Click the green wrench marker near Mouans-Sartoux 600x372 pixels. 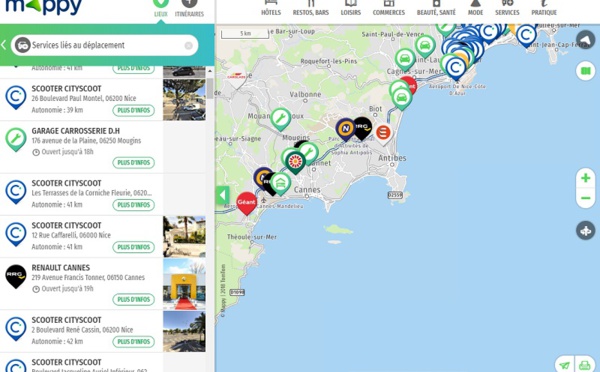click(280, 118)
